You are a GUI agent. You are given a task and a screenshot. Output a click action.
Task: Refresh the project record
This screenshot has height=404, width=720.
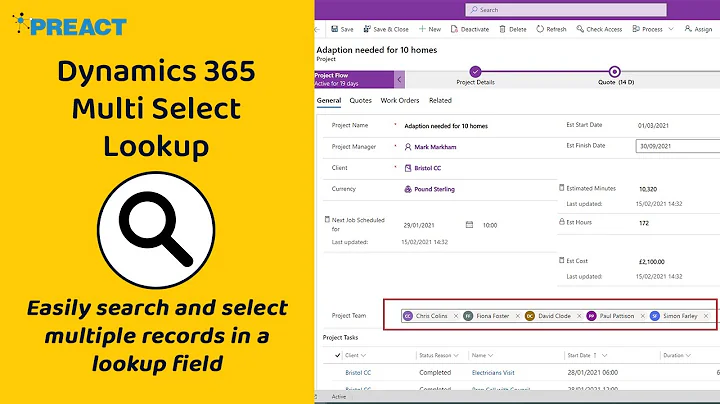[x=551, y=29]
